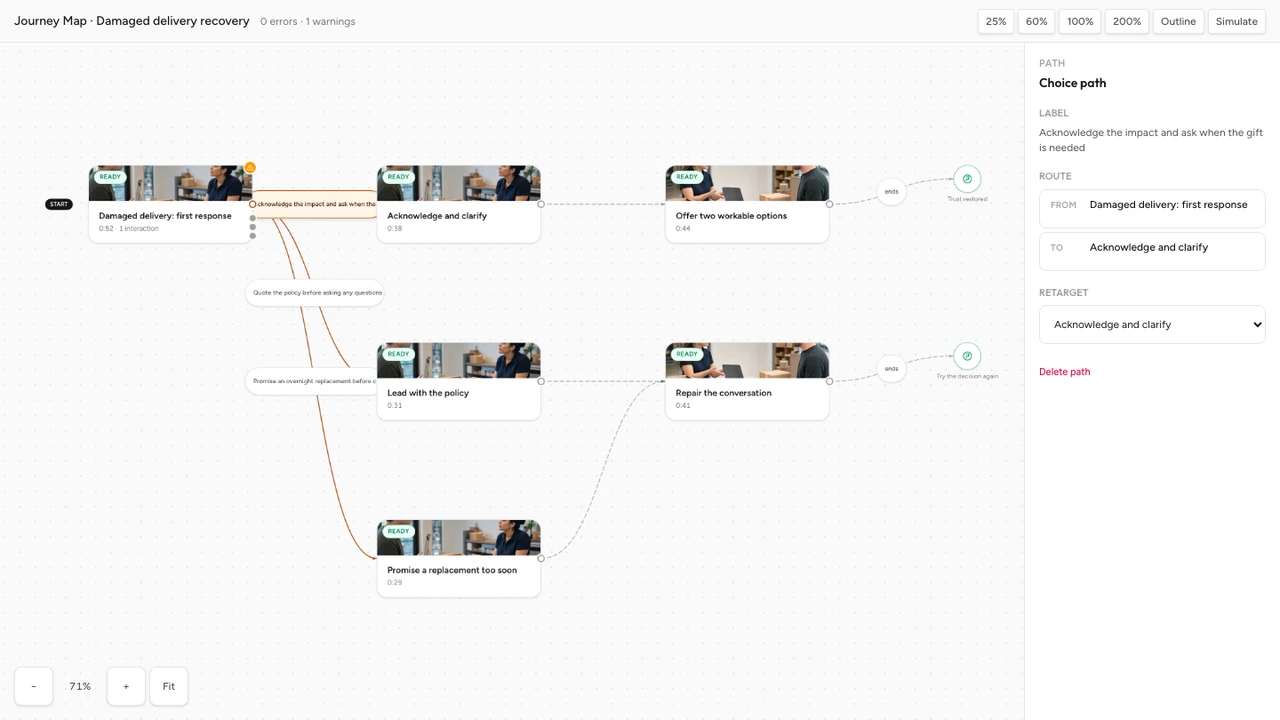Zoom out with the minus button
Screen dimensions: 1280x720
34,686
